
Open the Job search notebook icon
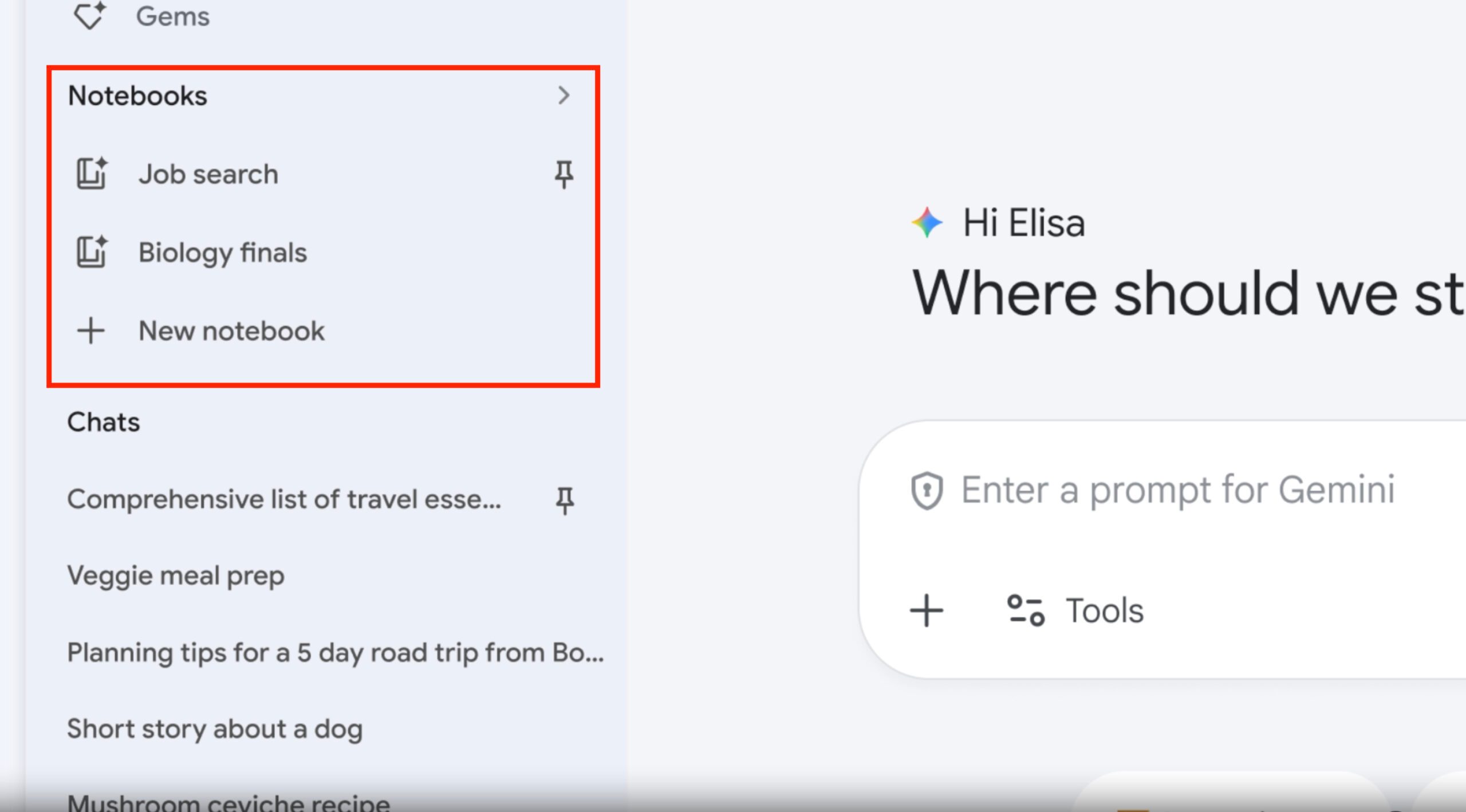(92, 174)
